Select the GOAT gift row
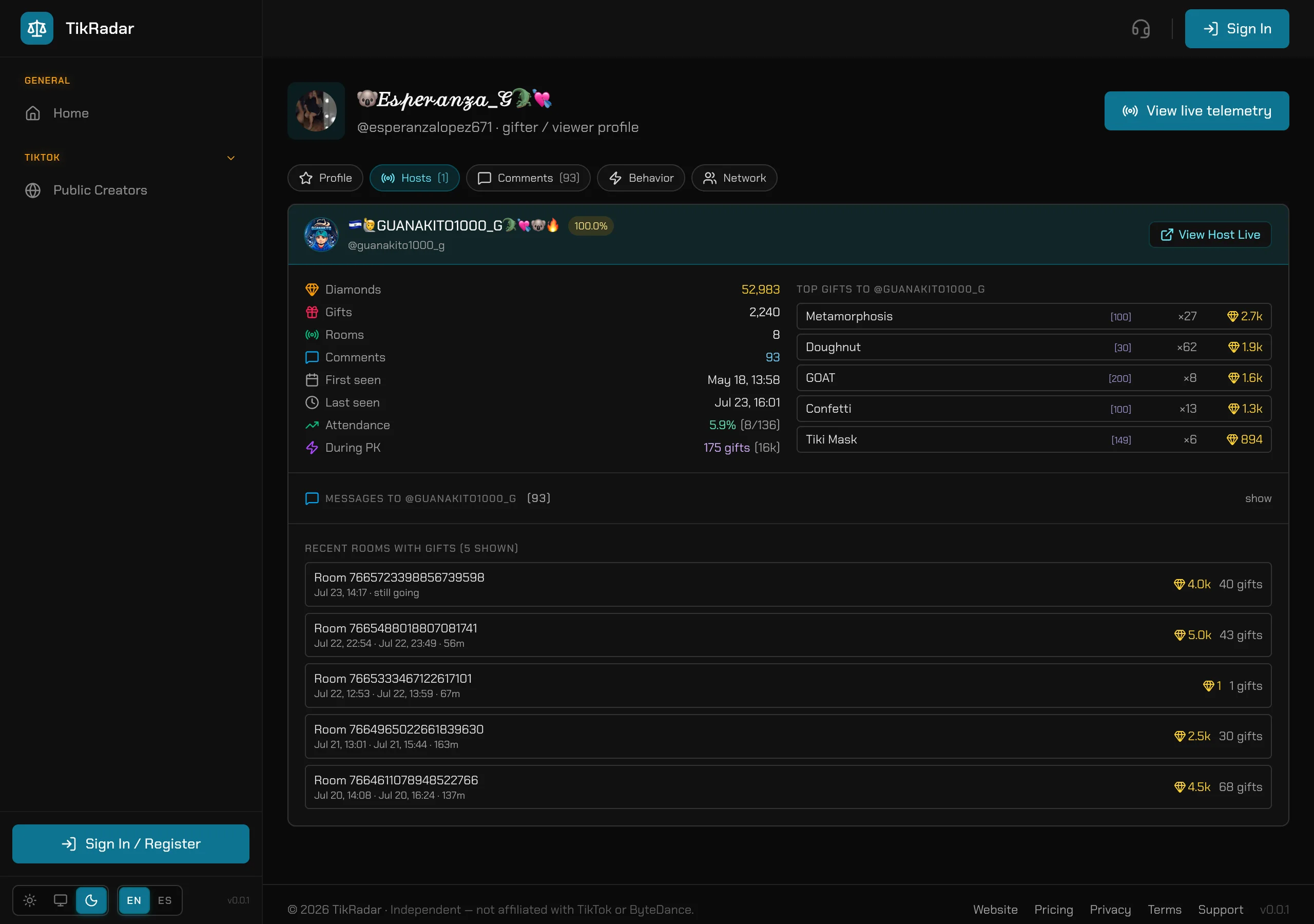The height and width of the screenshot is (924, 1314). point(1034,378)
